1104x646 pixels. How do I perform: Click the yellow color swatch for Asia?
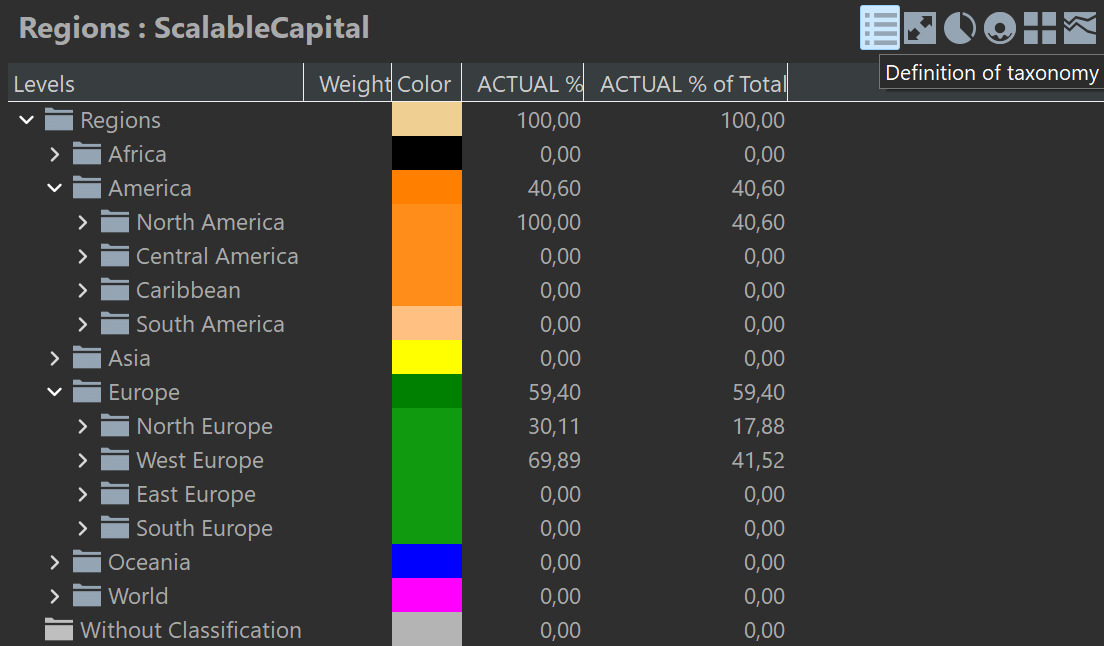(427, 357)
